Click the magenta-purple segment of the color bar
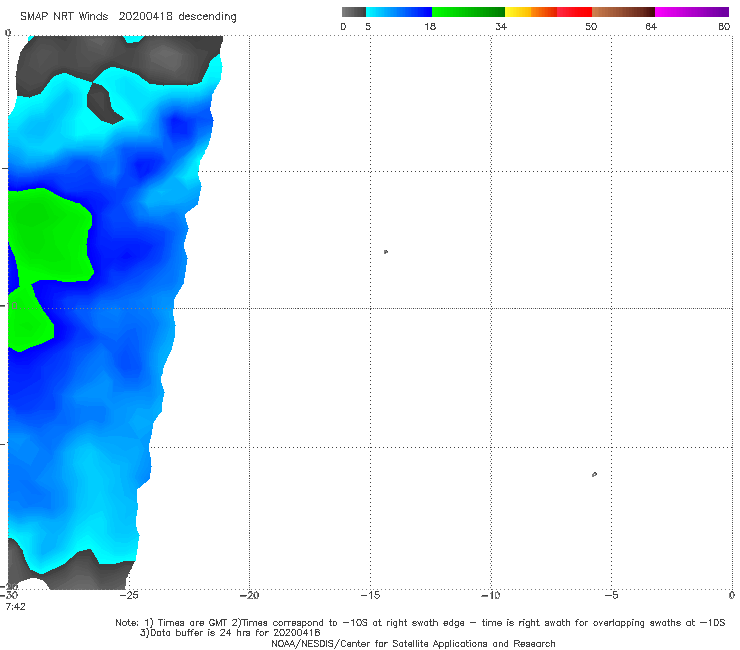 692,12
